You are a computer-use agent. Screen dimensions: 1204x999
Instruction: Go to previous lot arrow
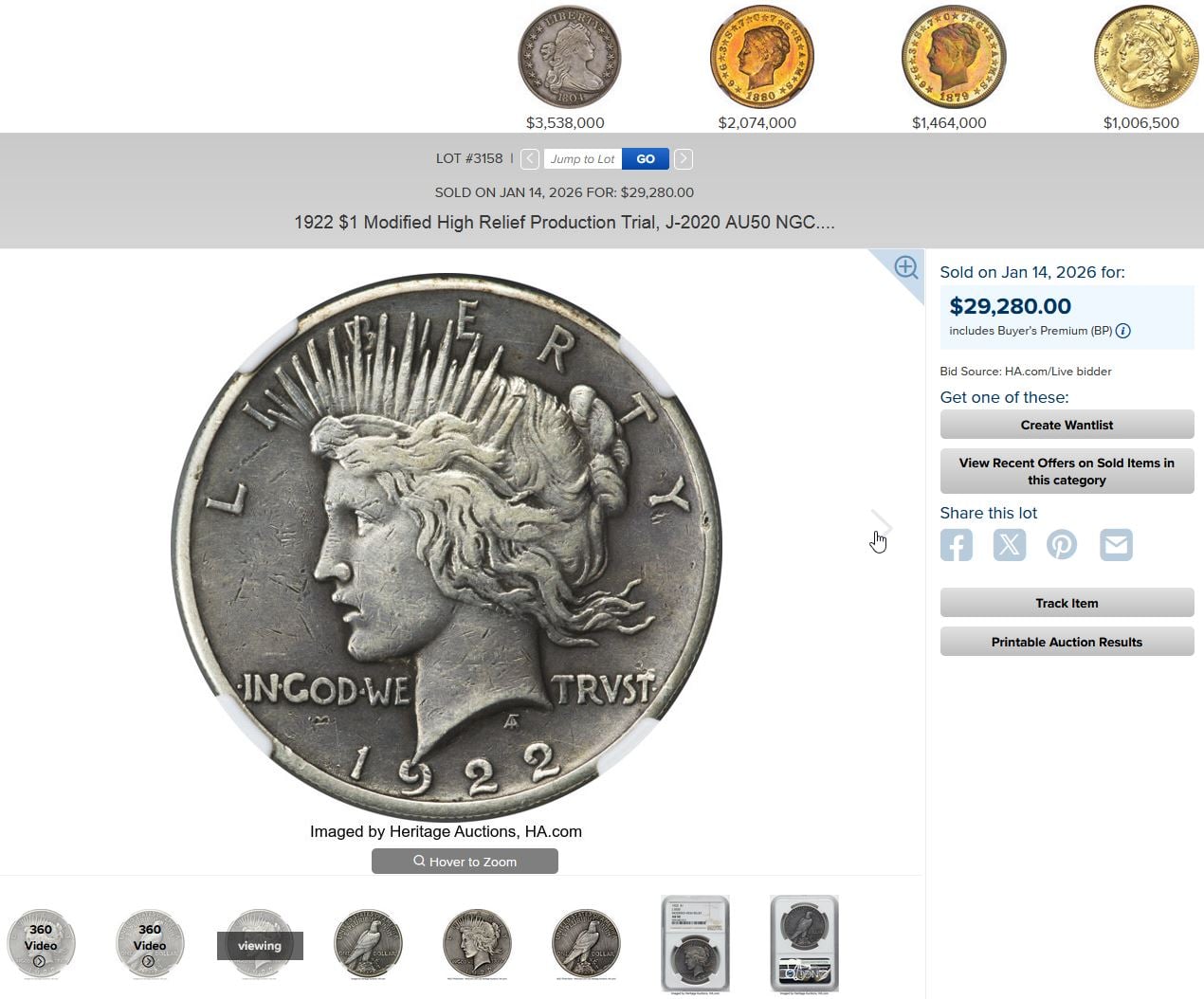coord(530,159)
